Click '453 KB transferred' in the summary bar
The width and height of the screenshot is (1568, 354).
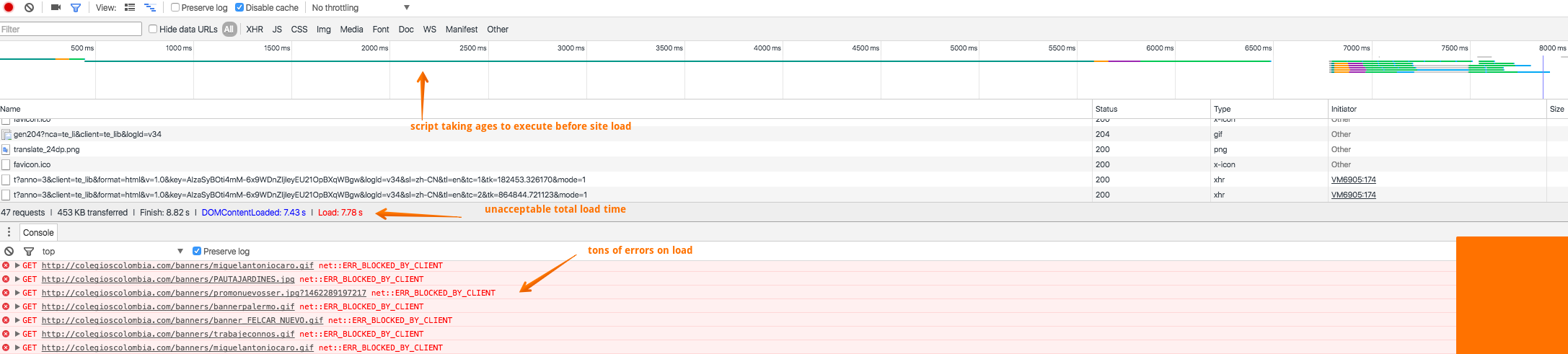tap(92, 213)
